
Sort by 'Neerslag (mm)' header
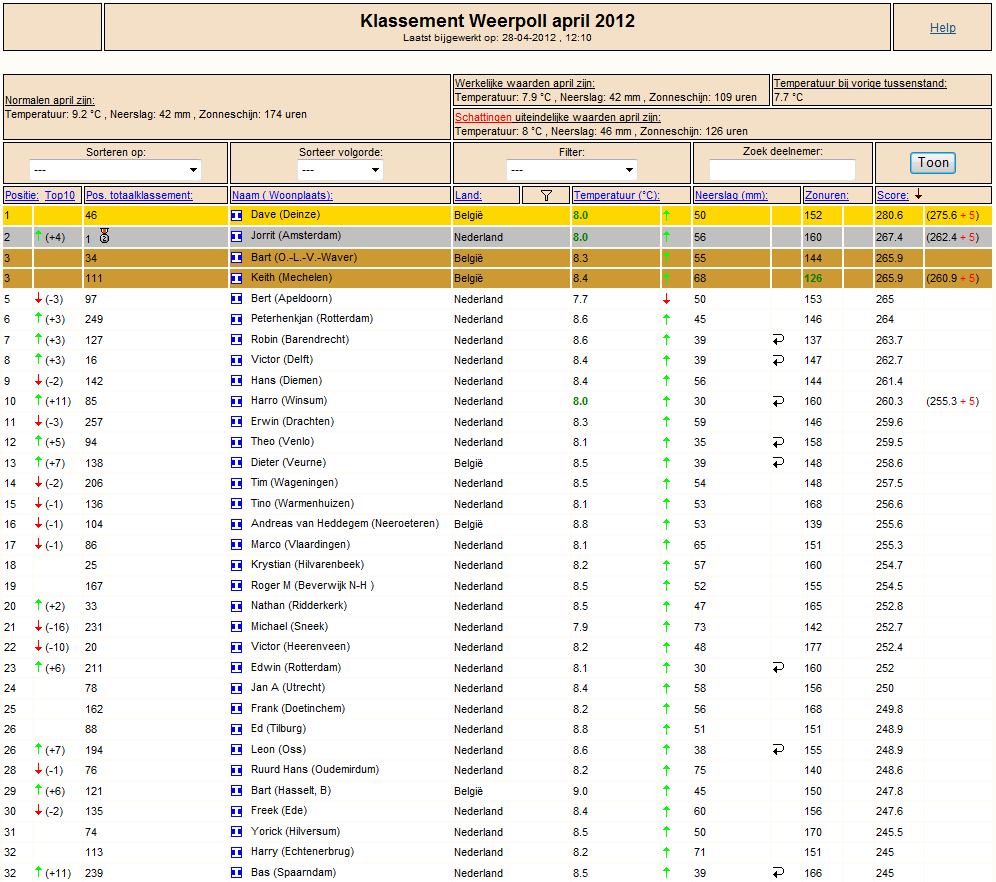(731, 195)
